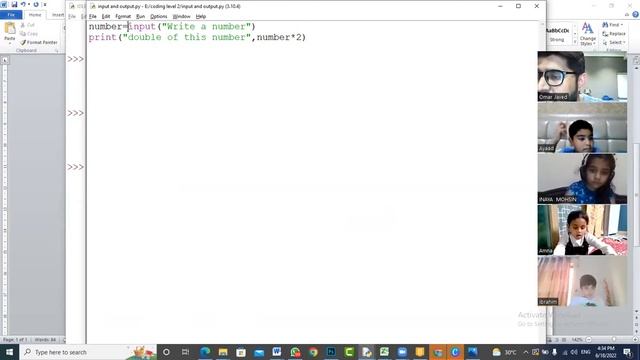Viewport: 640px width, 360px height.
Task: Select the Ayaad video thumbnail
Action: (582, 127)
